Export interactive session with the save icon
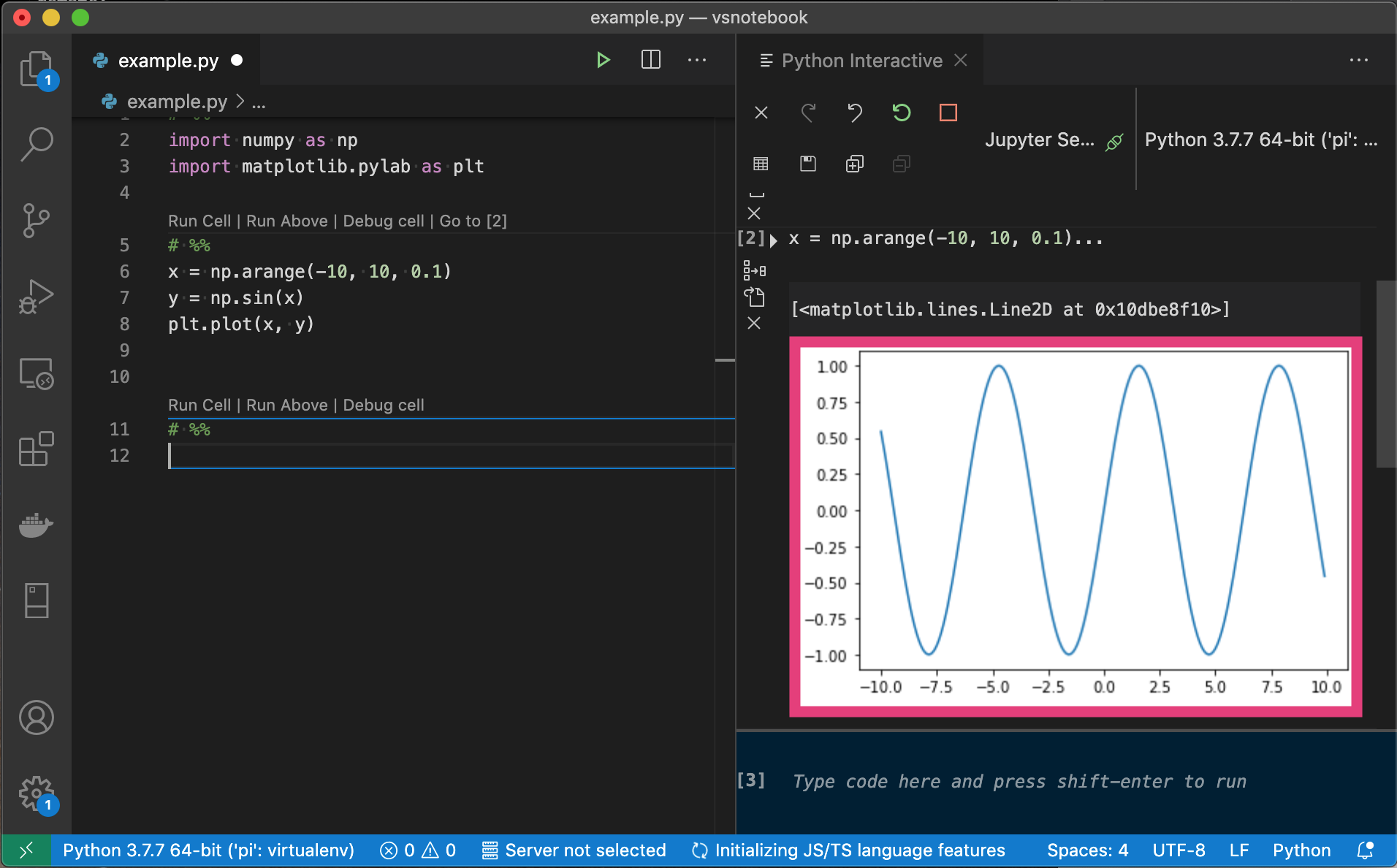Image resolution: width=1397 pixels, height=868 pixels. coord(808,164)
